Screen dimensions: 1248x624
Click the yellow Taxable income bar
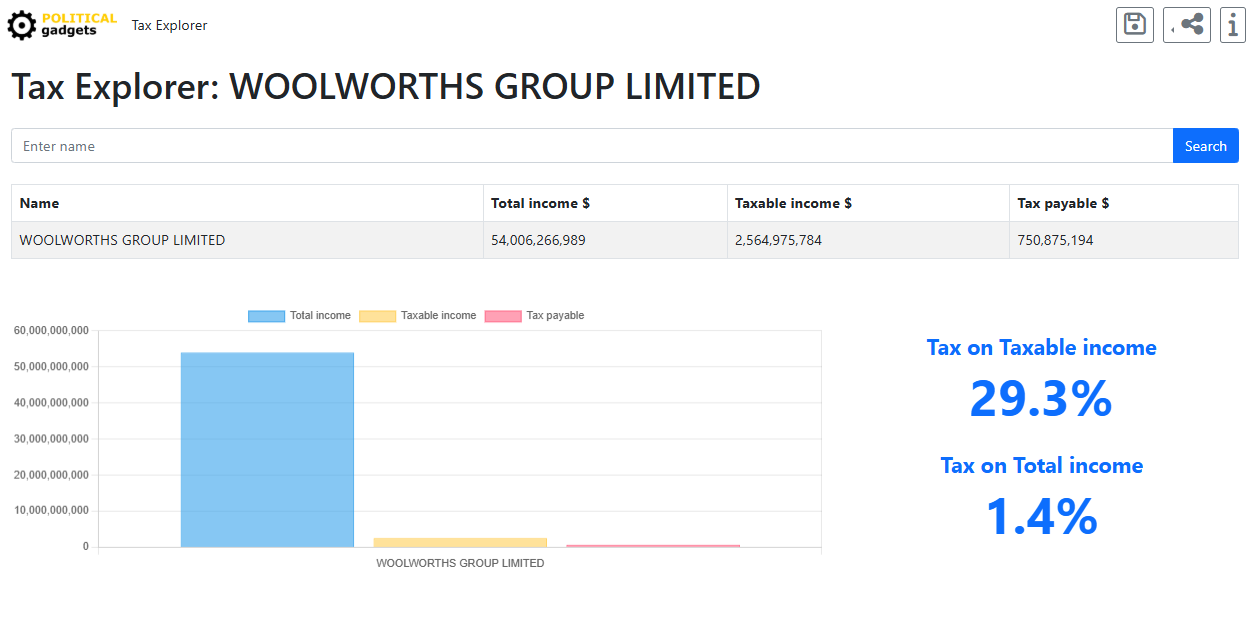(x=460, y=542)
